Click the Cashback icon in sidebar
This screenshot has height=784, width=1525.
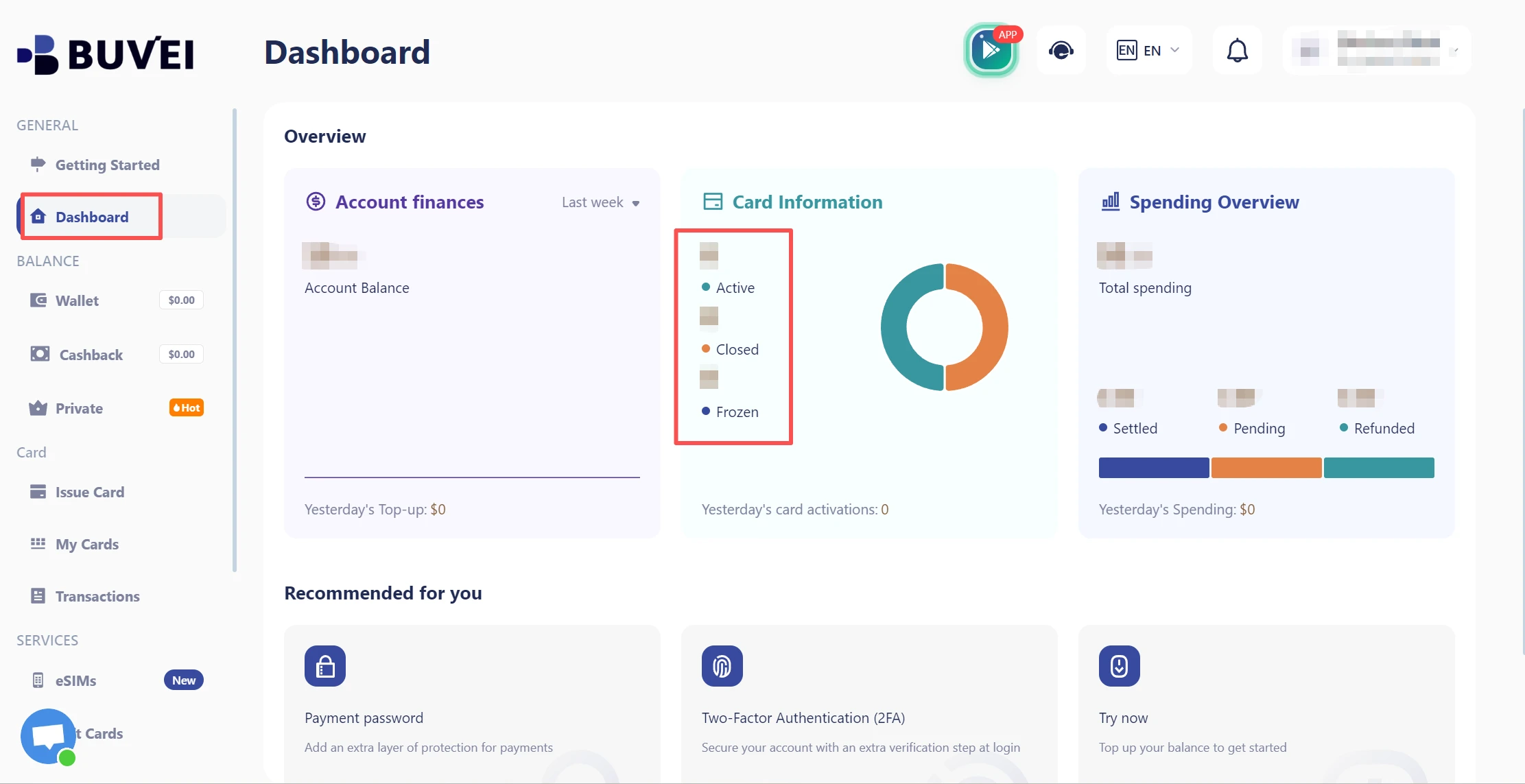(40, 354)
